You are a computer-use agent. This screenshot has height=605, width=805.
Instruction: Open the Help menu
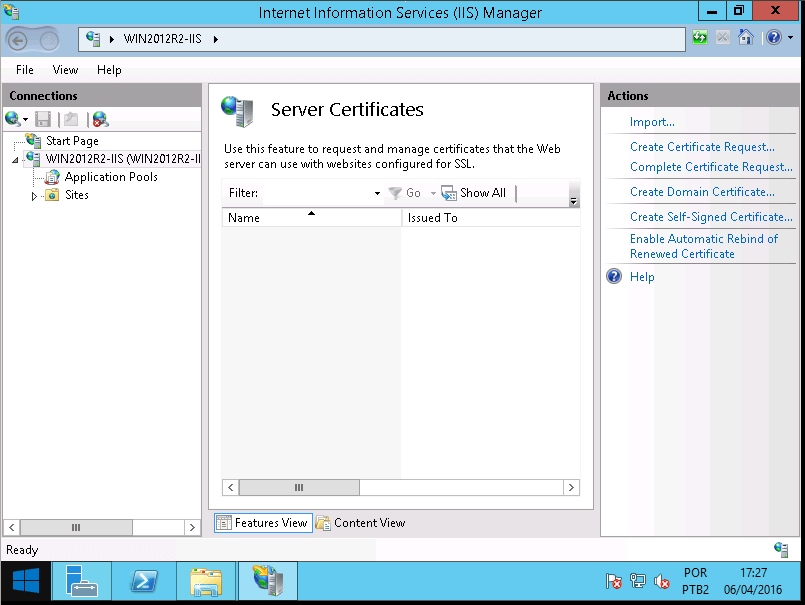tap(109, 70)
